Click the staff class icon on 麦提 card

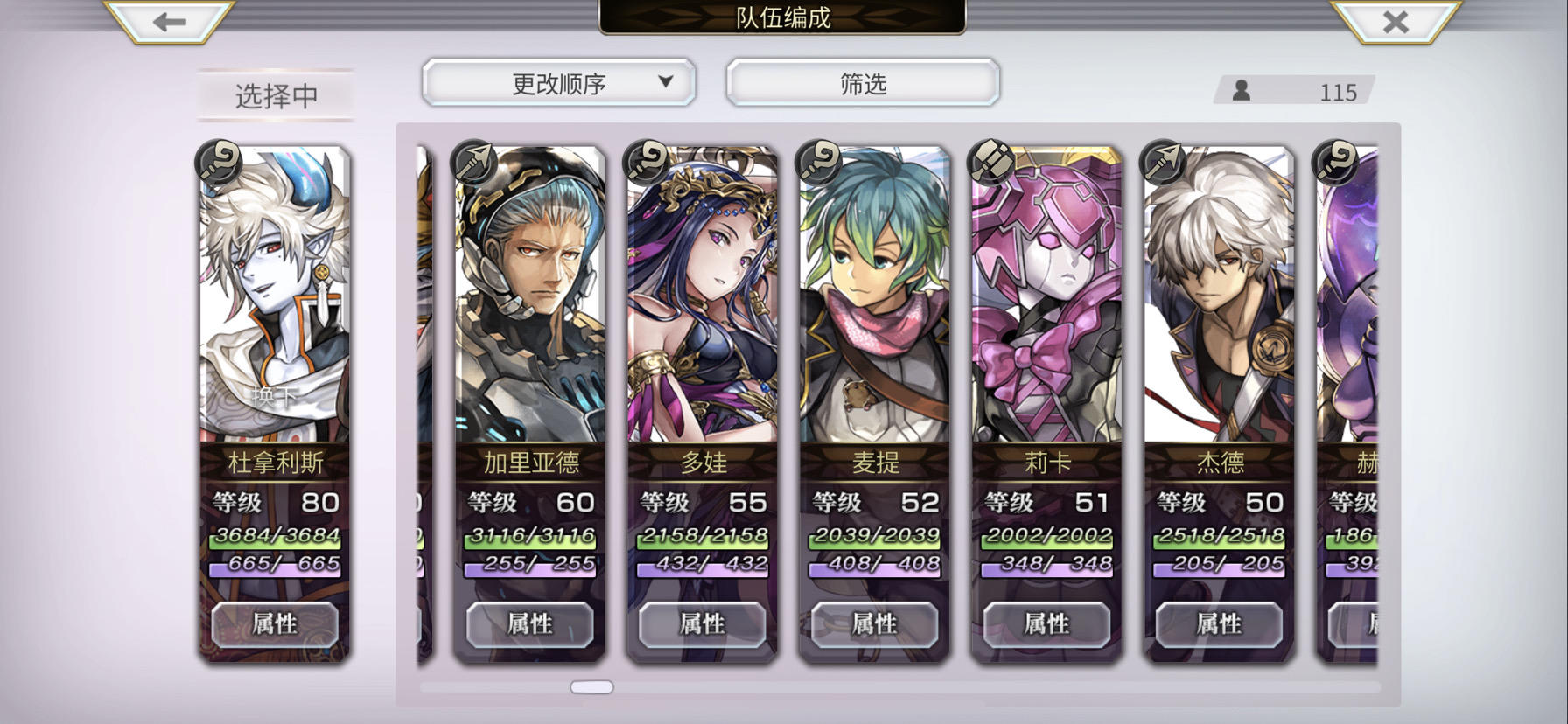pos(819,163)
